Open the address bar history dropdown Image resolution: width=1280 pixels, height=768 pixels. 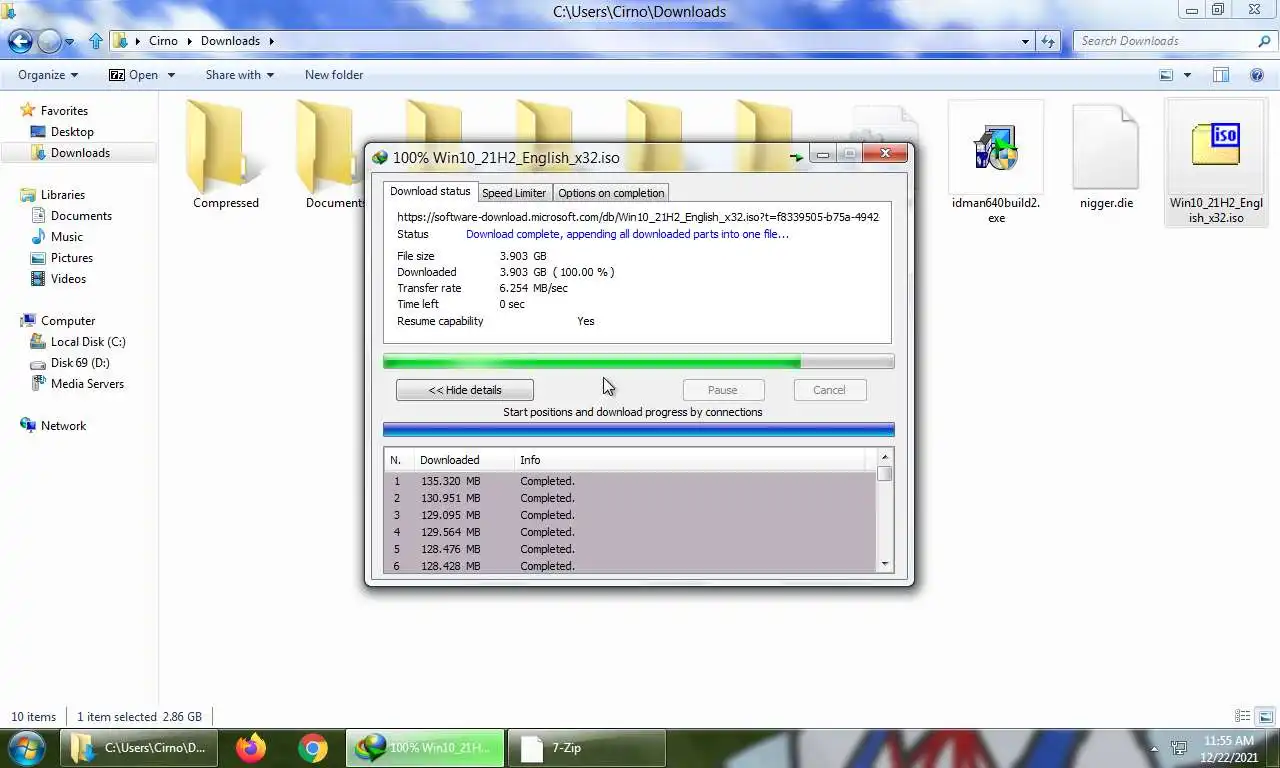(1026, 41)
